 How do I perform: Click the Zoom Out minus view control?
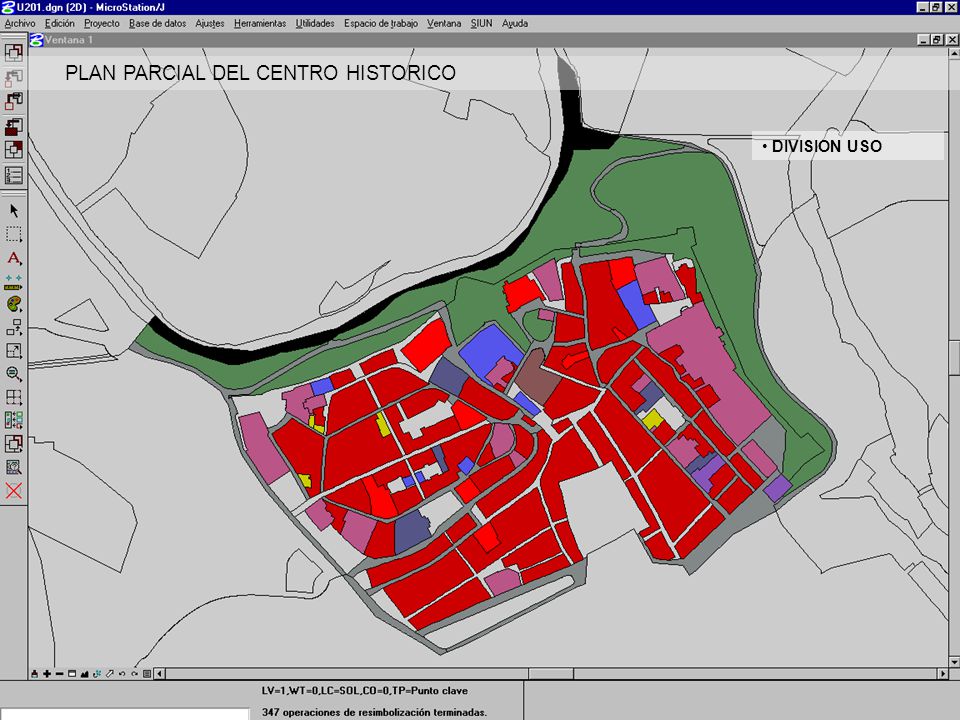pyautogui.click(x=59, y=674)
